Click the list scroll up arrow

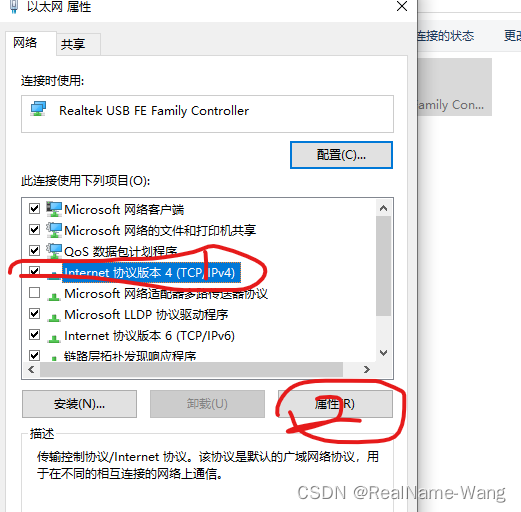point(383,208)
